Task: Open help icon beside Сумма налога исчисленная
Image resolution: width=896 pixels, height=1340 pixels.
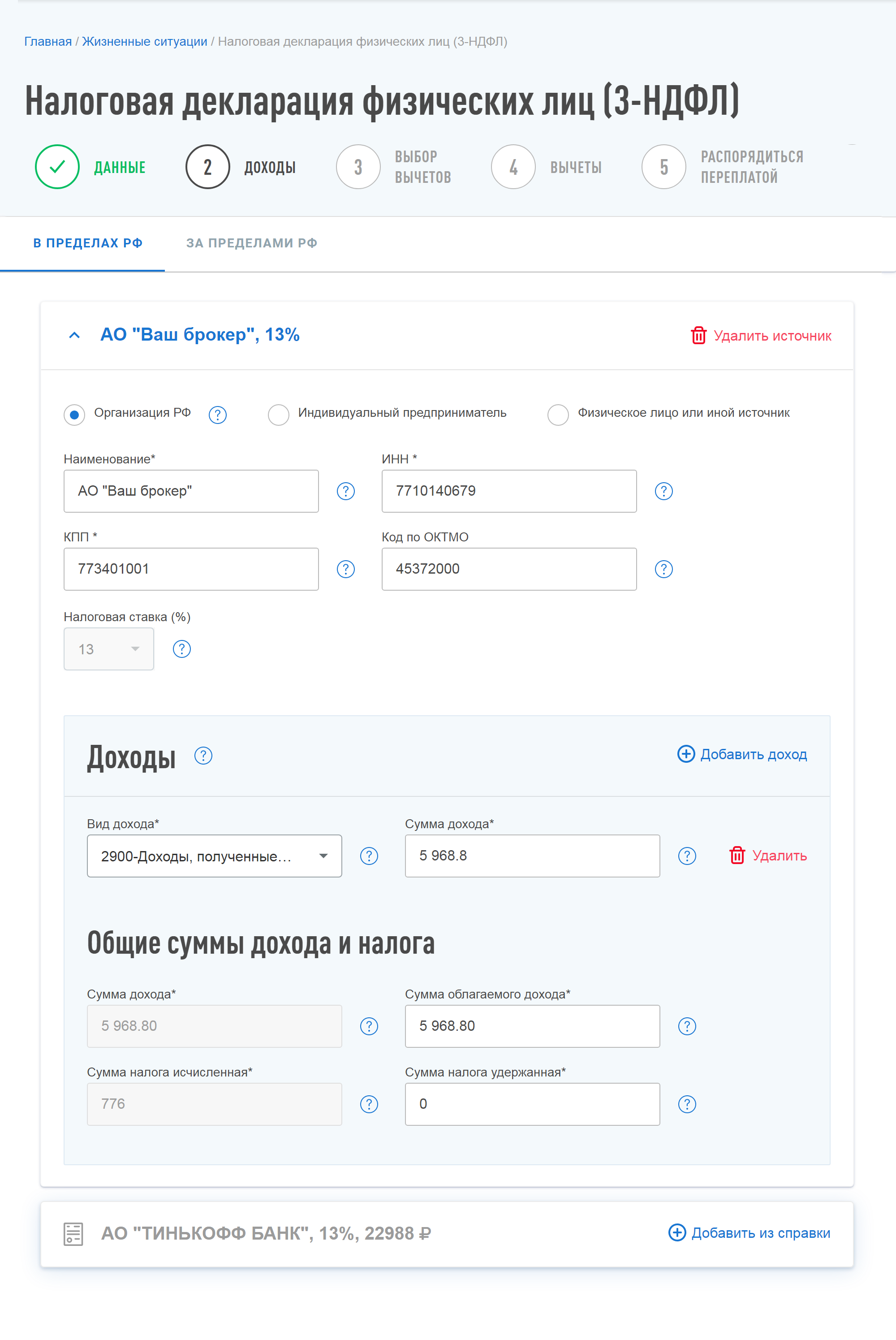Action: coord(369,1104)
